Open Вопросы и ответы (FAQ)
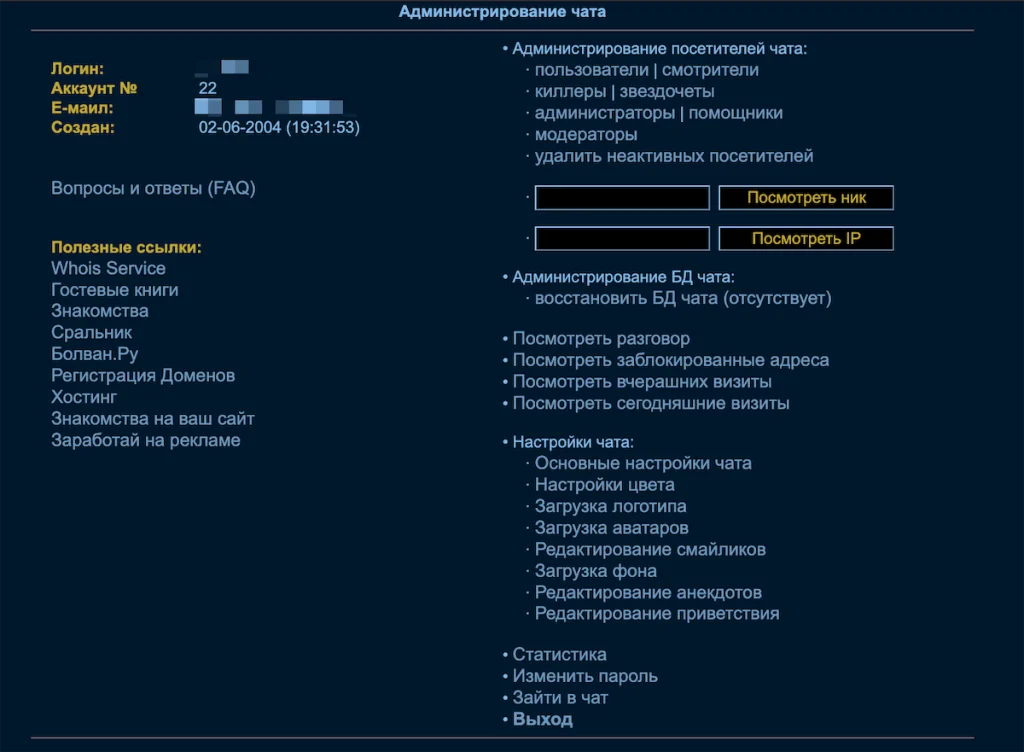Screen dimensions: 1024x752 [x=153, y=188]
